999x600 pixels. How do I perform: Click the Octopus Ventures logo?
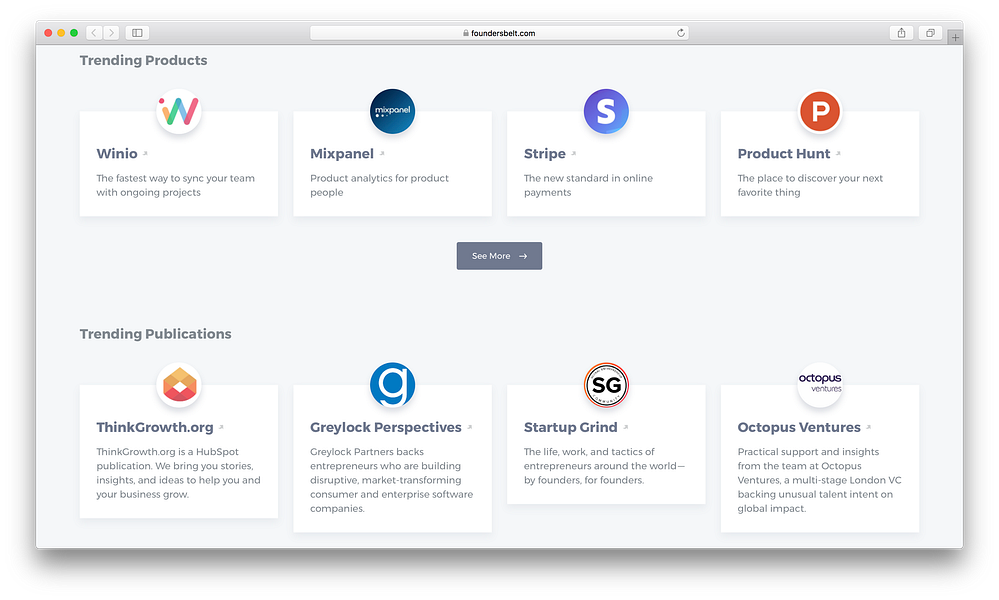(820, 385)
